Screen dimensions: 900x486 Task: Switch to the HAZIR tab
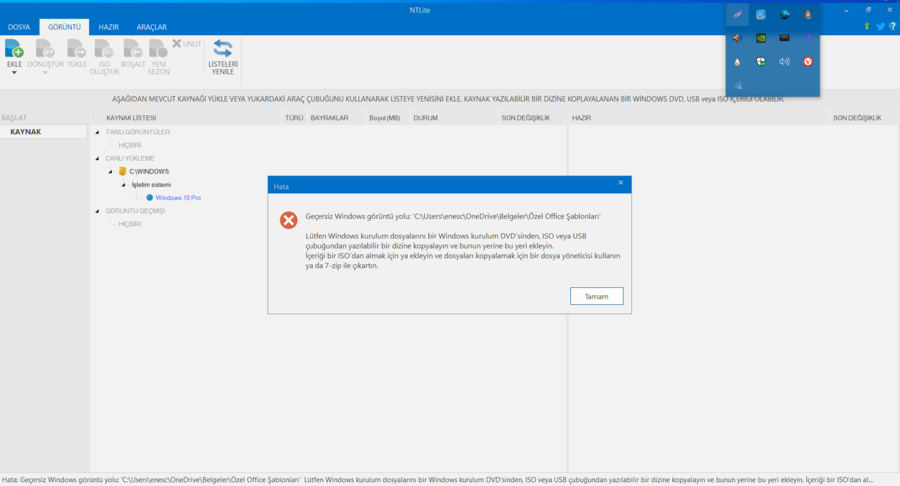click(x=108, y=27)
